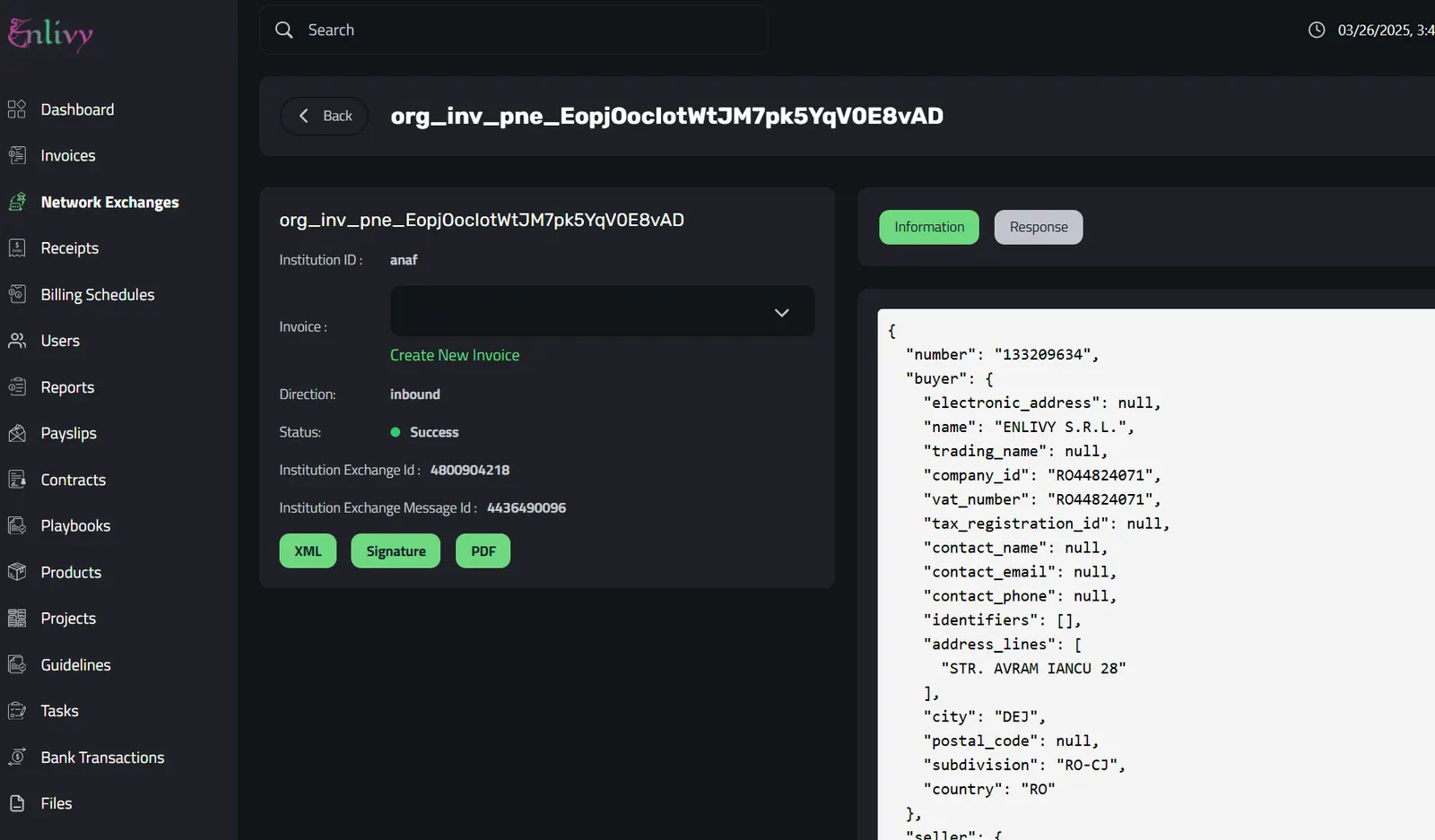Image resolution: width=1435 pixels, height=840 pixels.
Task: Open the Receipts sidebar icon
Action: (x=17, y=248)
